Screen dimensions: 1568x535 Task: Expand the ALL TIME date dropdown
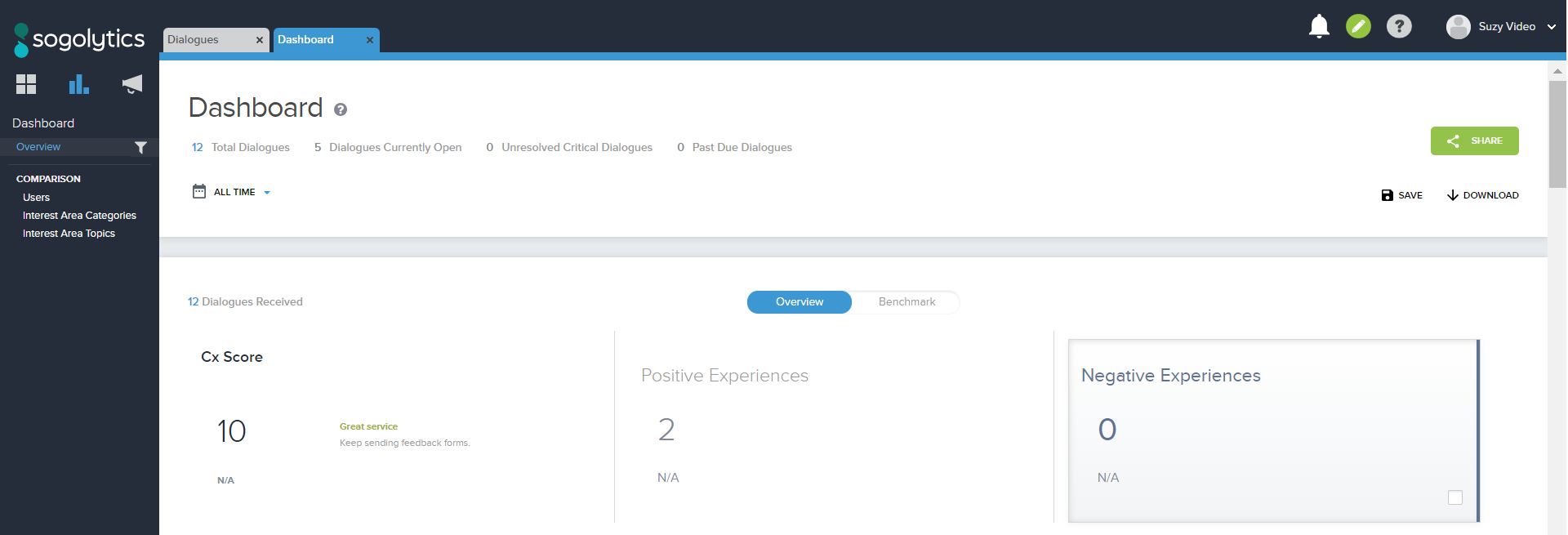tap(234, 192)
